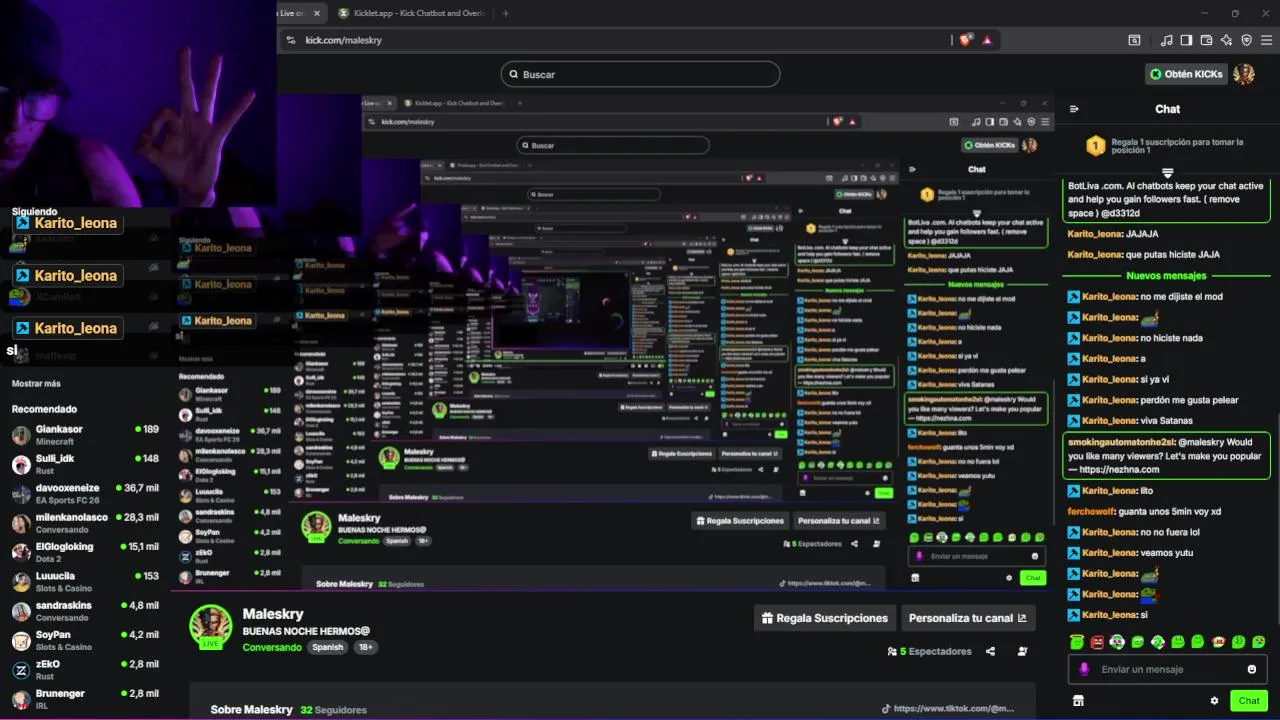Open recommended channel davooxeneize
Image resolution: width=1280 pixels, height=720 pixels.
(x=85, y=494)
